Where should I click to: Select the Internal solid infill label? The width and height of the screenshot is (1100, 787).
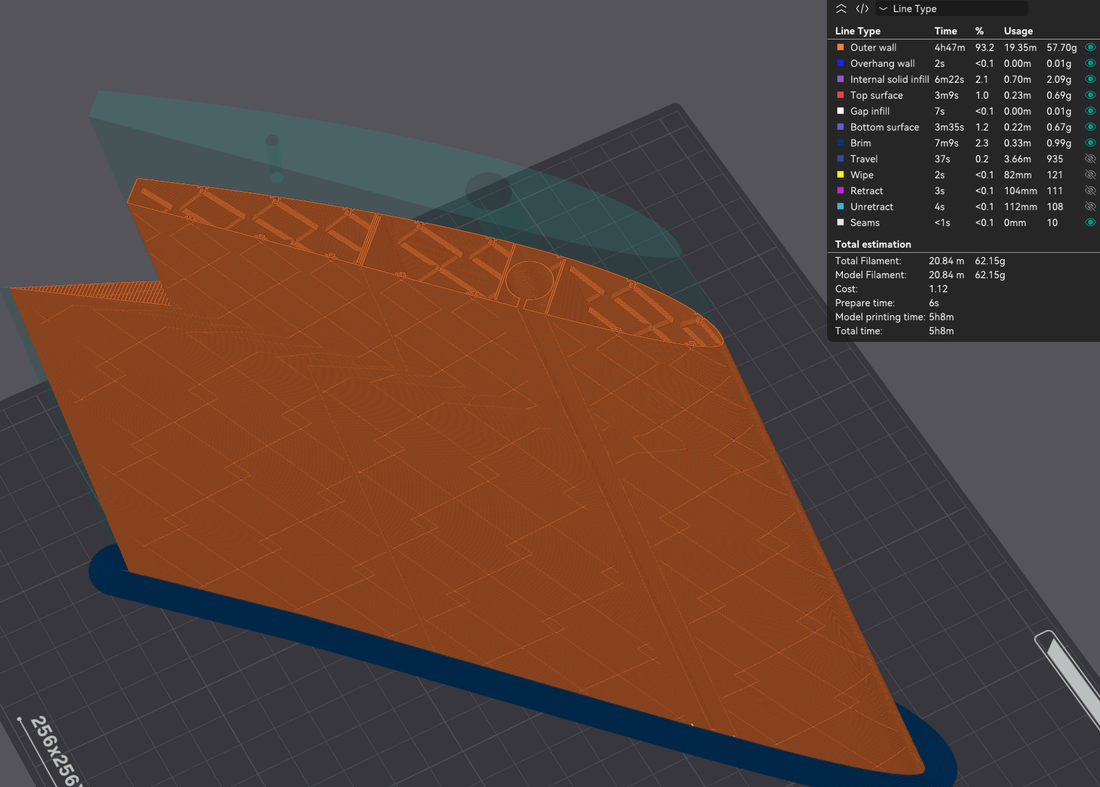890,79
